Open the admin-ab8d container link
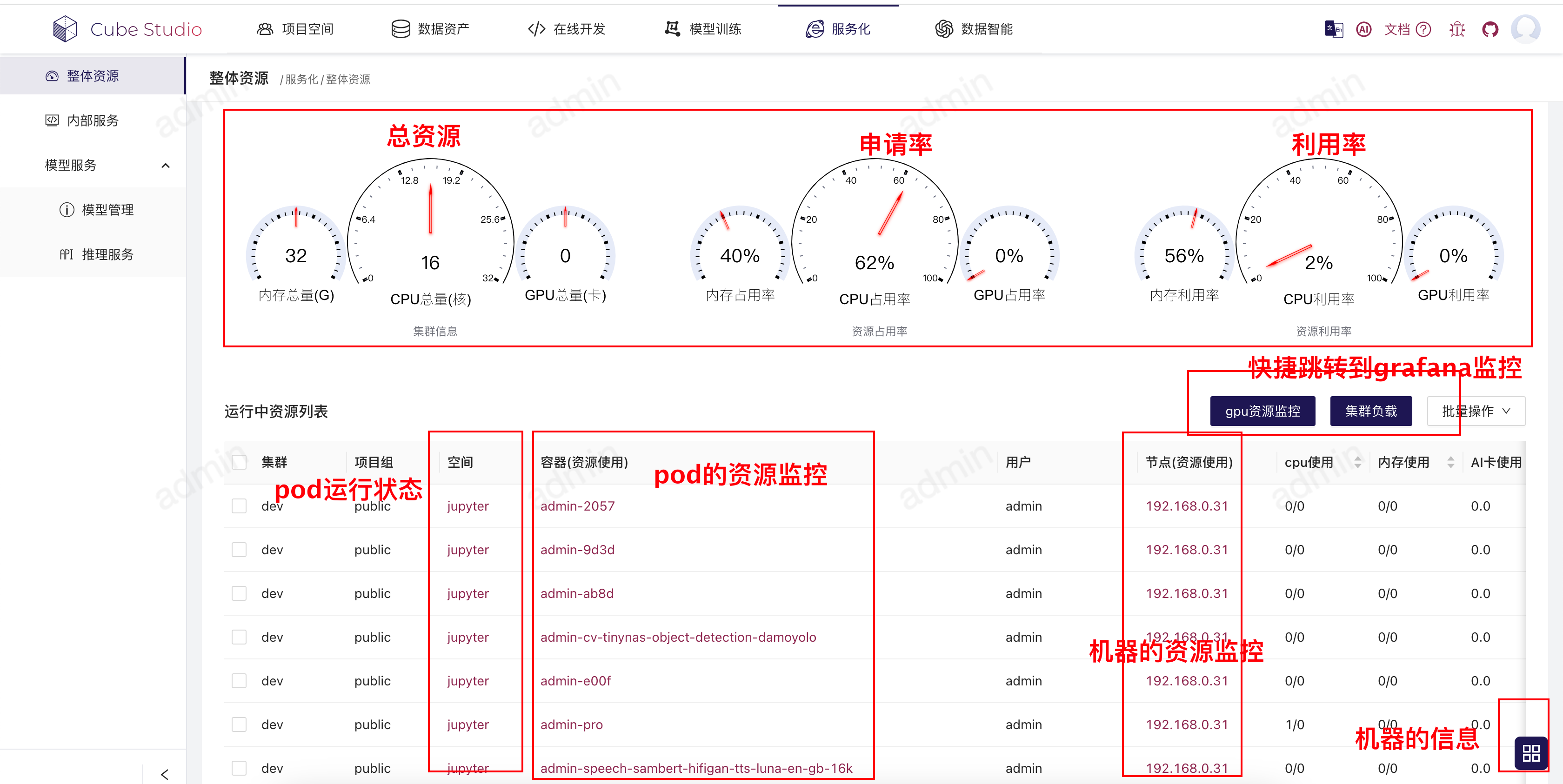The width and height of the screenshot is (1563, 784). (x=576, y=593)
